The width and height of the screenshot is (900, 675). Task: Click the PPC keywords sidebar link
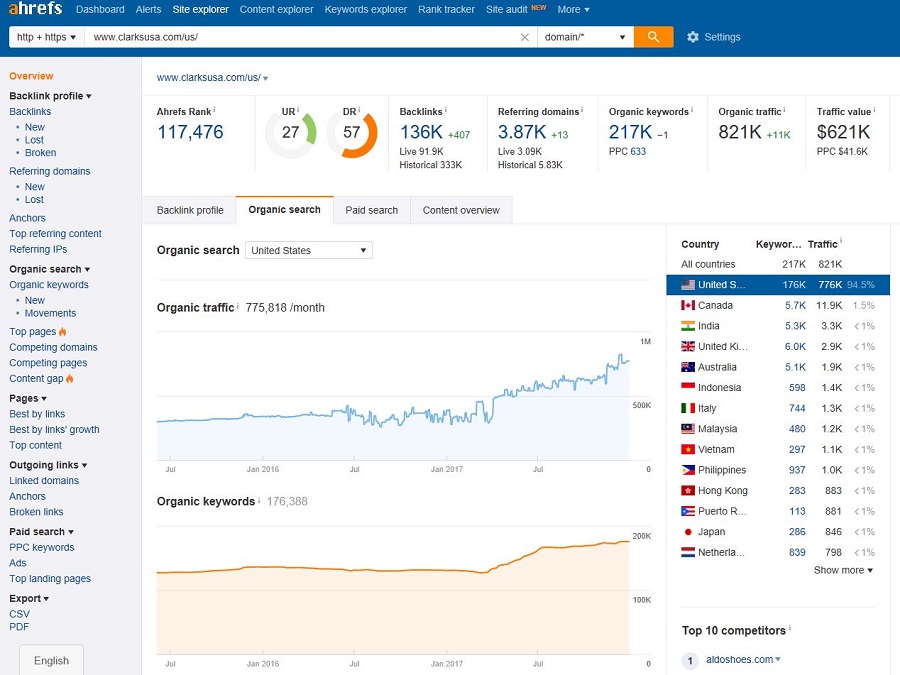42,548
